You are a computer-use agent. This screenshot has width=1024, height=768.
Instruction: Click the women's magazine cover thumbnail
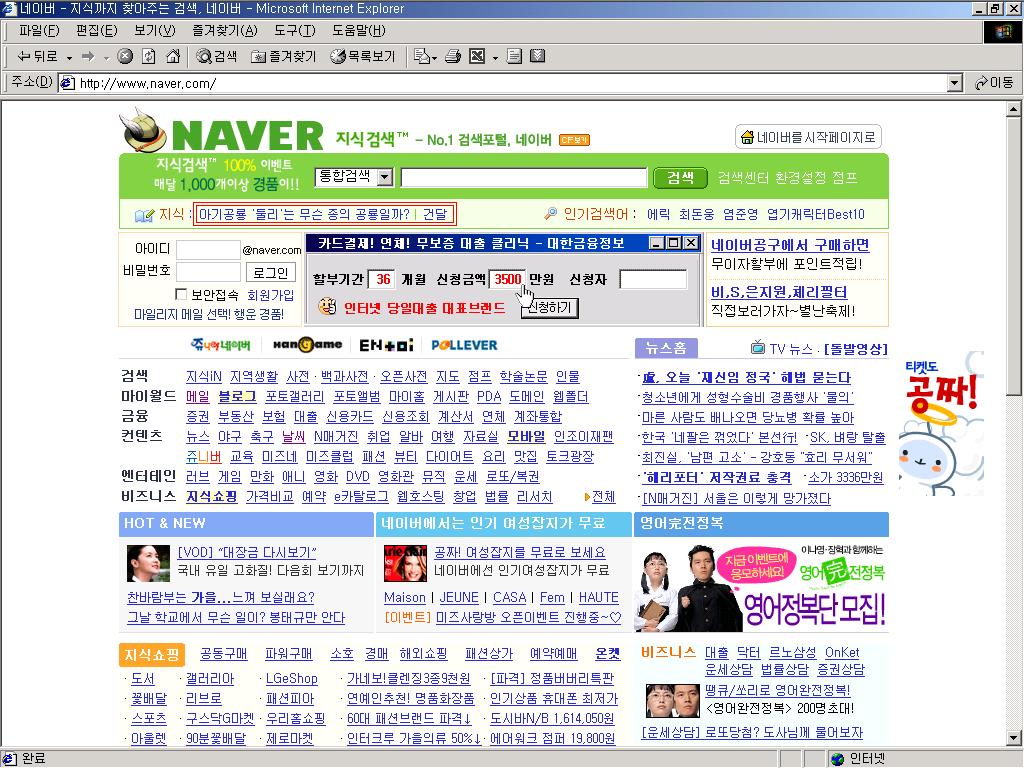click(406, 564)
